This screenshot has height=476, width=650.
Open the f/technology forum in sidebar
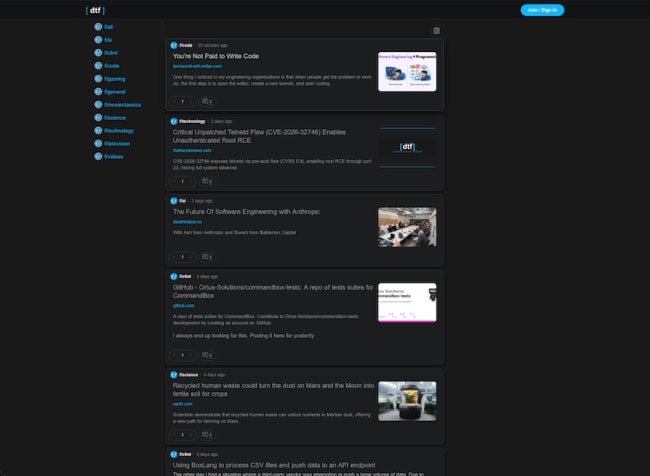[x=119, y=130]
